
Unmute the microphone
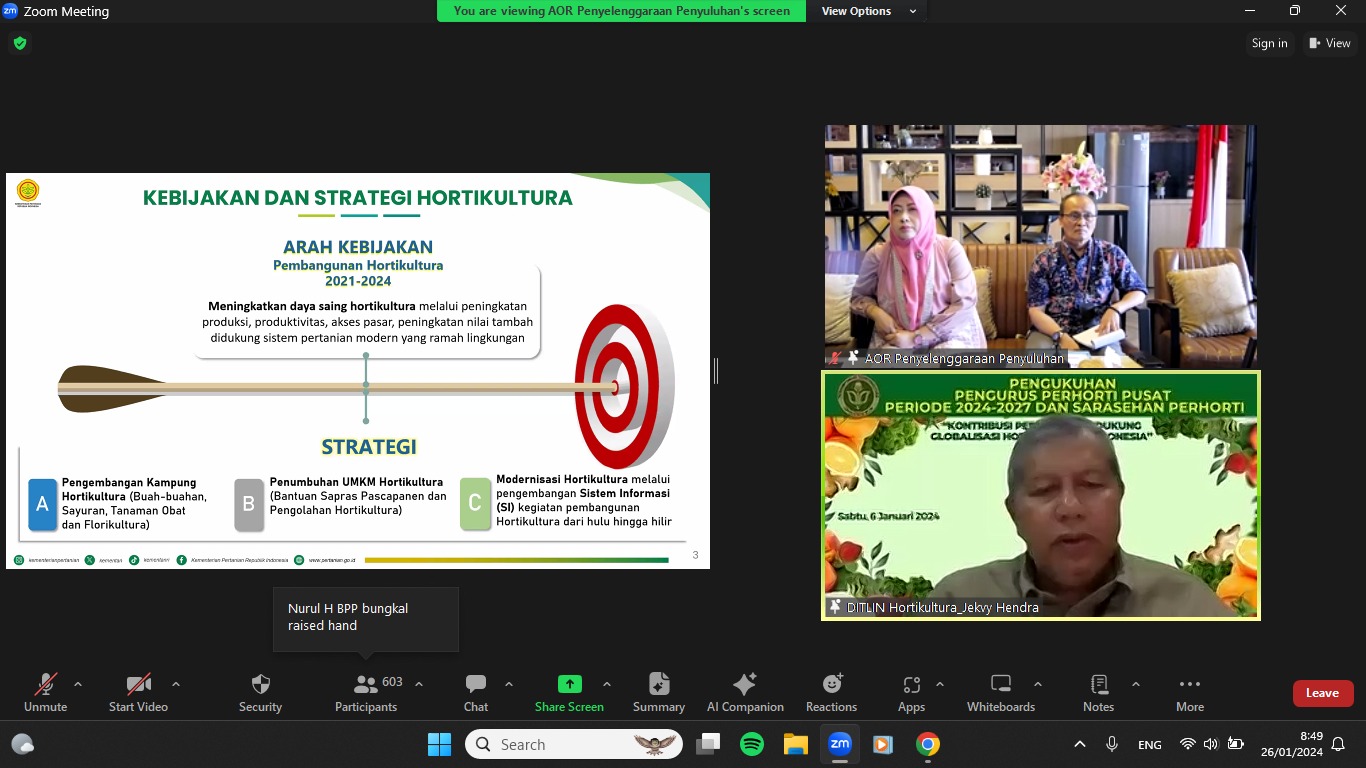[x=45, y=692]
